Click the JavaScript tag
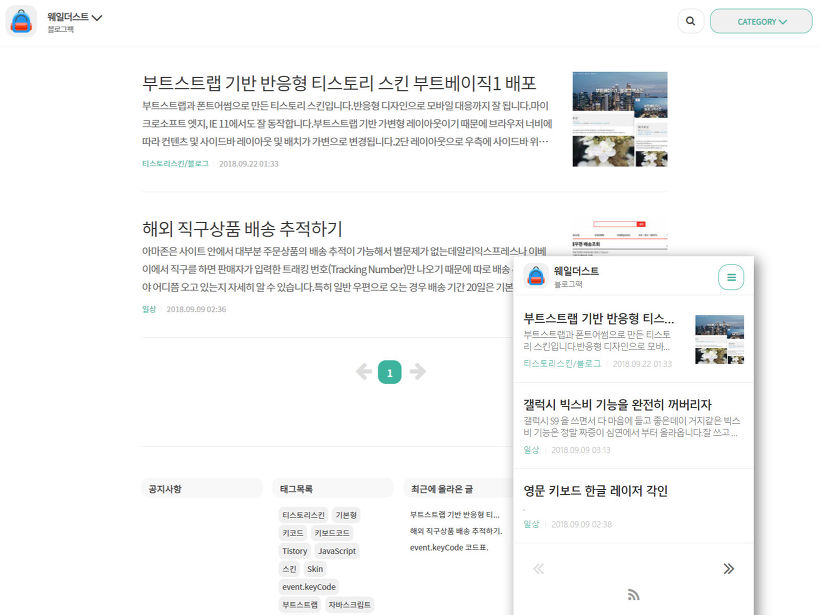This screenshot has width=820, height=615. coord(337,551)
